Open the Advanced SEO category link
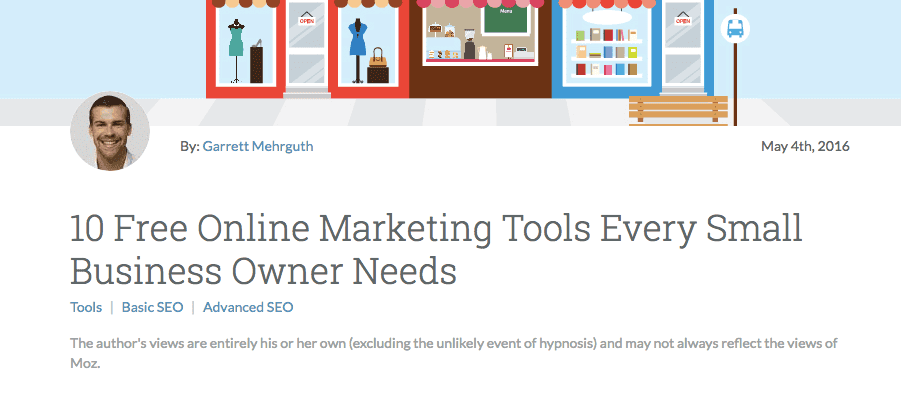This screenshot has width=901, height=405. pyautogui.click(x=248, y=307)
